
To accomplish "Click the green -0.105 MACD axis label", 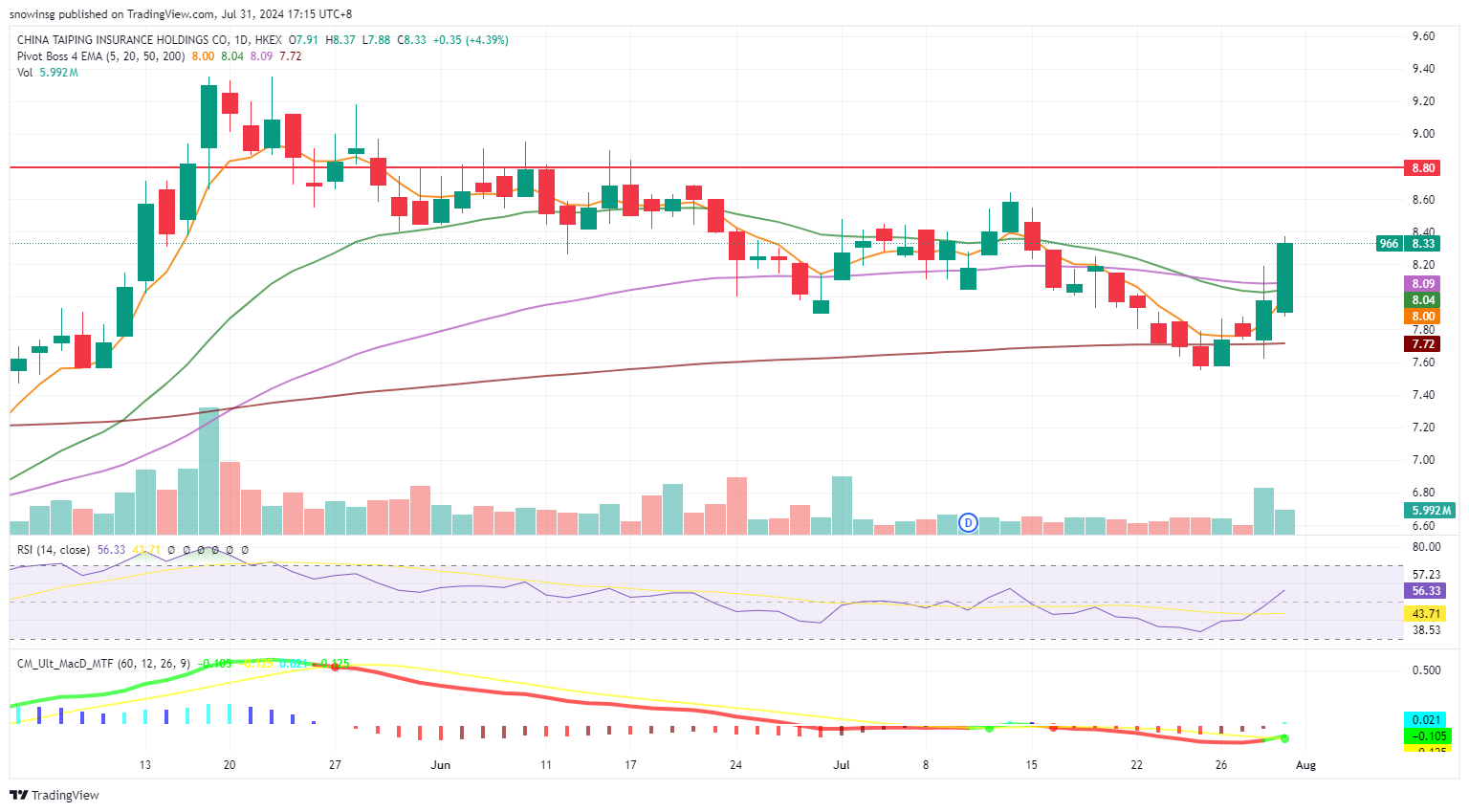I will (x=1426, y=735).
